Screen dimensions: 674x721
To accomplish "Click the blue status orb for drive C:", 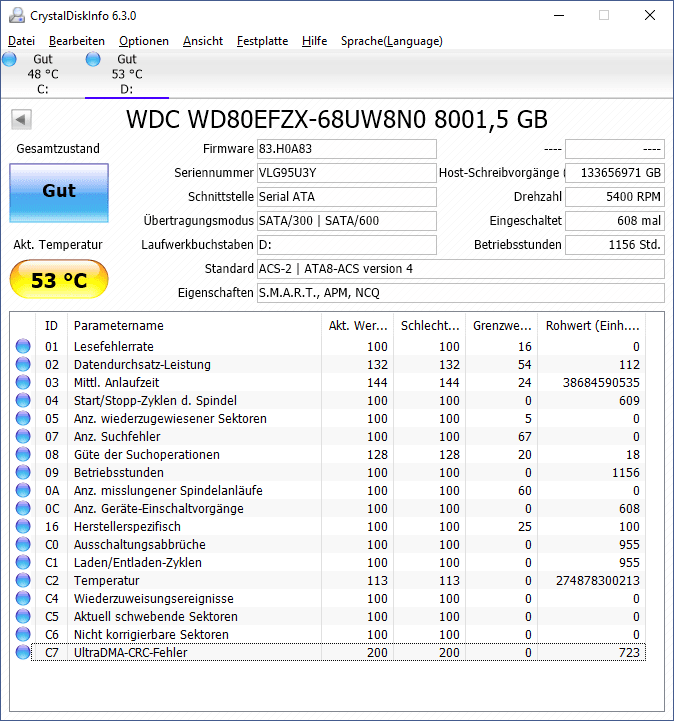I will pyautogui.click(x=9, y=59).
